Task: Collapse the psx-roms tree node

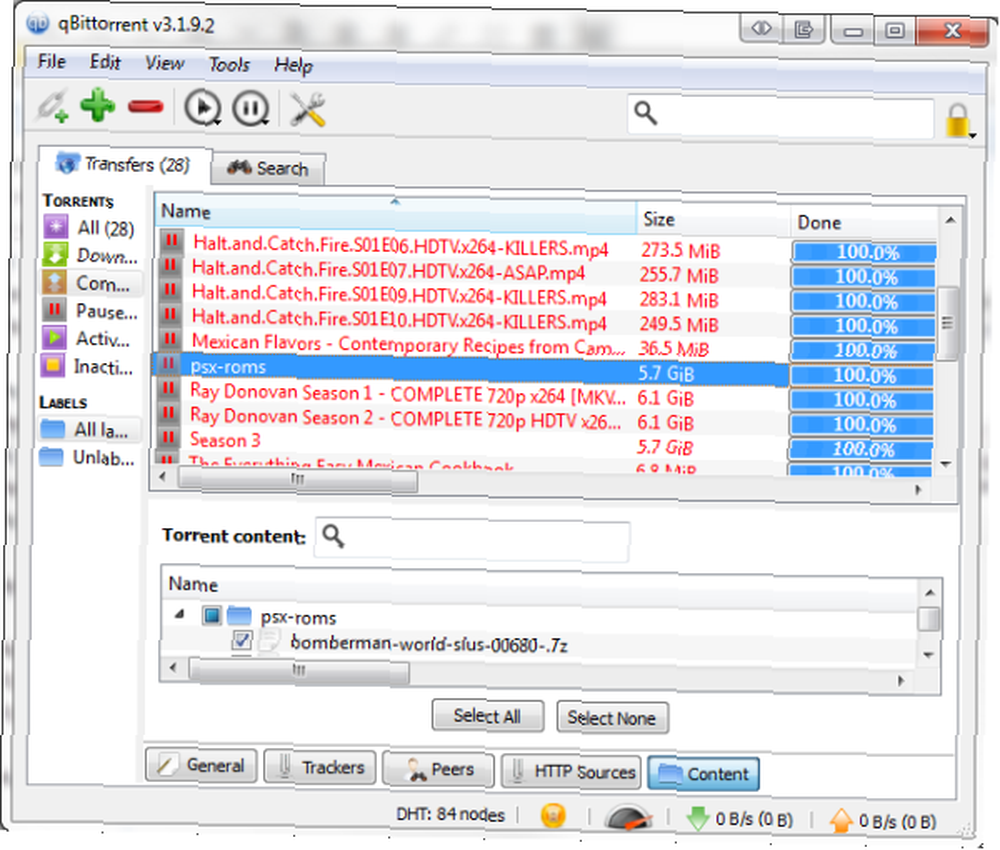Action: click(x=180, y=614)
